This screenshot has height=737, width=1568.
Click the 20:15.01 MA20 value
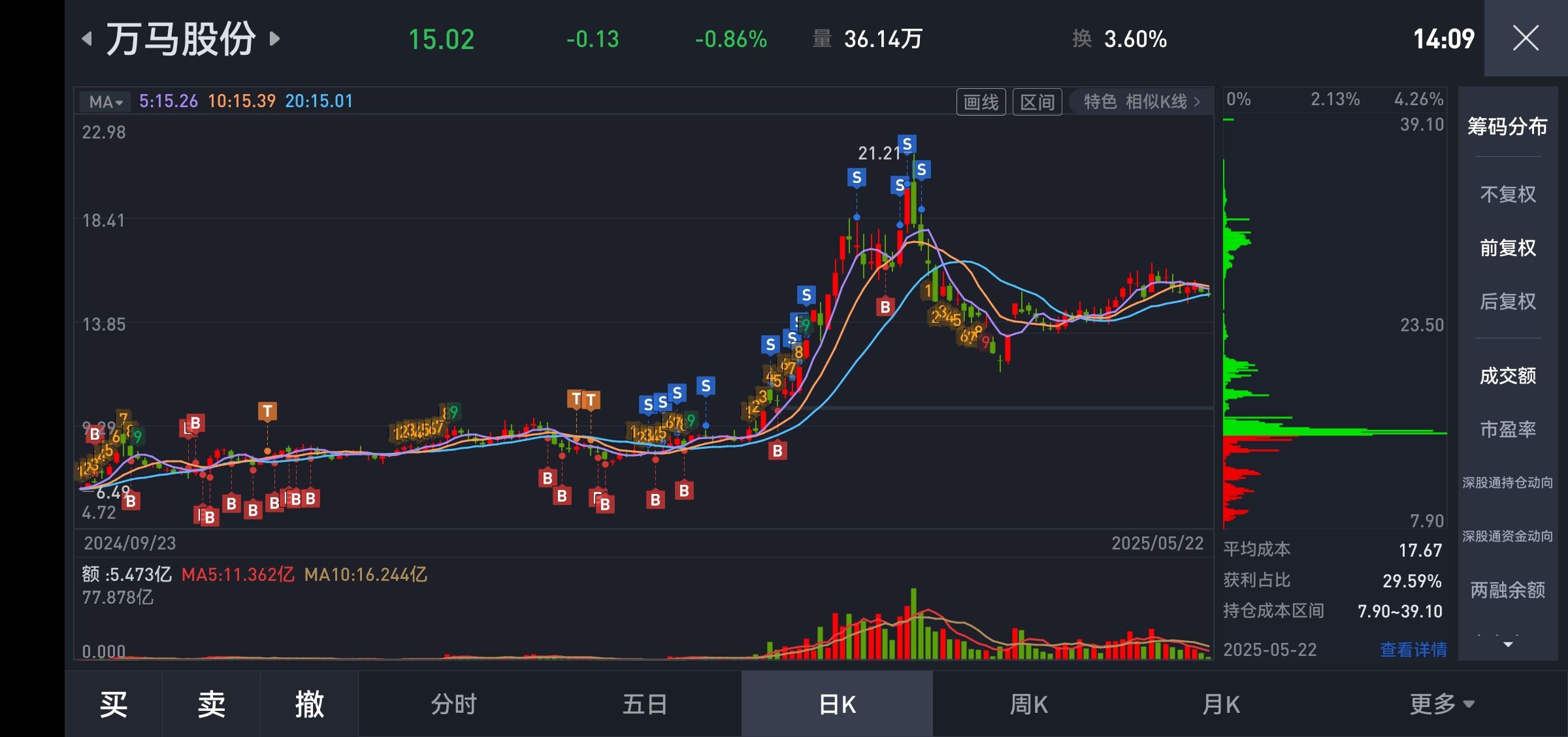pyautogui.click(x=319, y=101)
